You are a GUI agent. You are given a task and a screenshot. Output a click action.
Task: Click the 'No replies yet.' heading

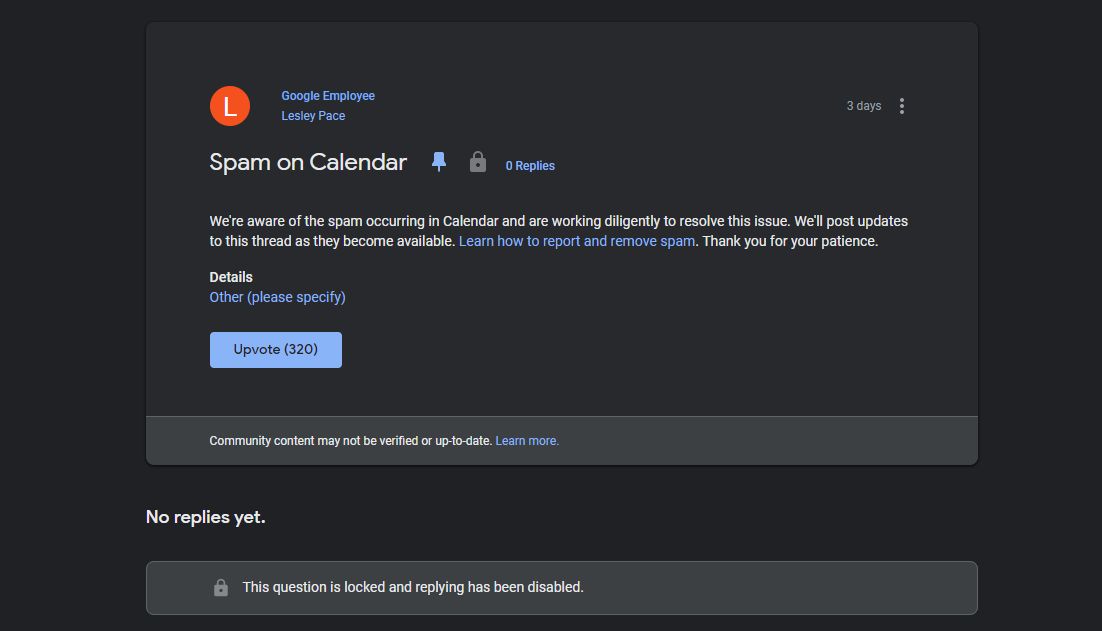(206, 517)
